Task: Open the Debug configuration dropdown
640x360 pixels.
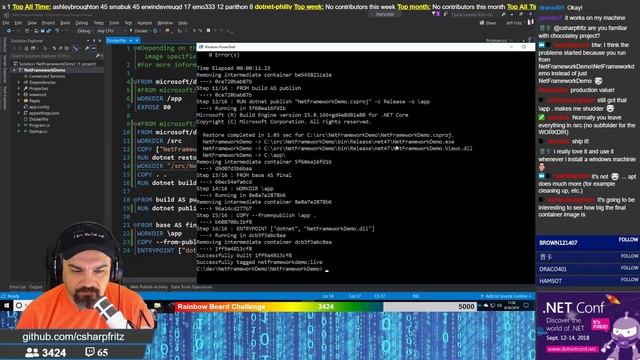Action: pyautogui.click(x=85, y=31)
